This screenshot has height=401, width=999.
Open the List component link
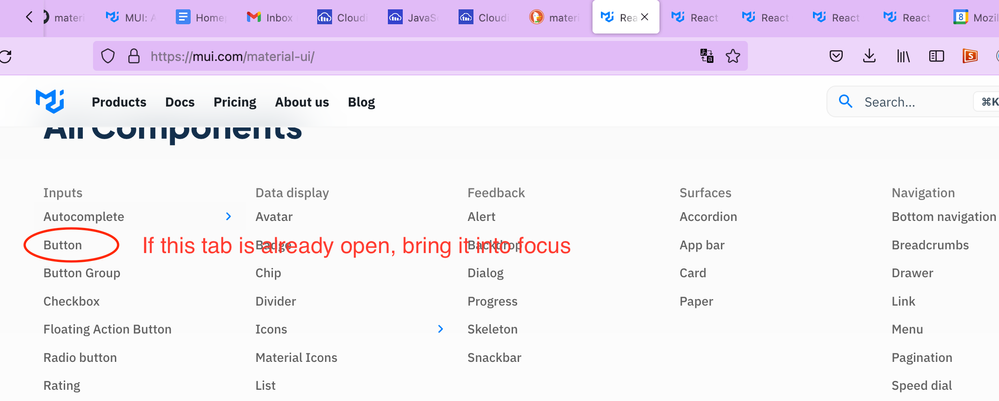point(266,385)
